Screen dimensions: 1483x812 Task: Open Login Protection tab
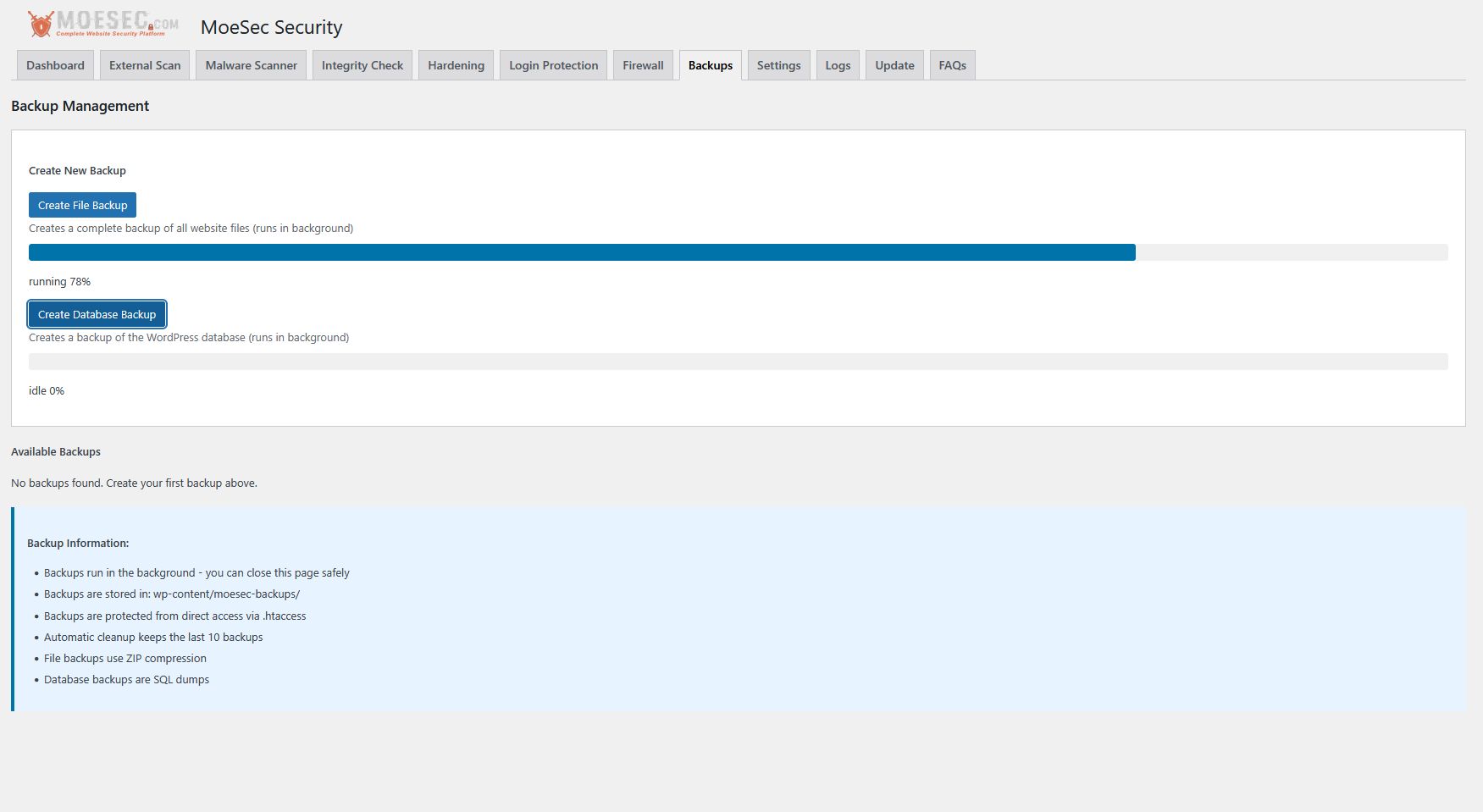pyautogui.click(x=553, y=65)
